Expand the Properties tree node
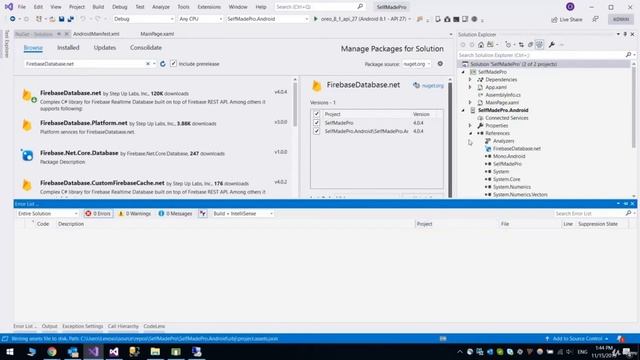 pos(470,125)
